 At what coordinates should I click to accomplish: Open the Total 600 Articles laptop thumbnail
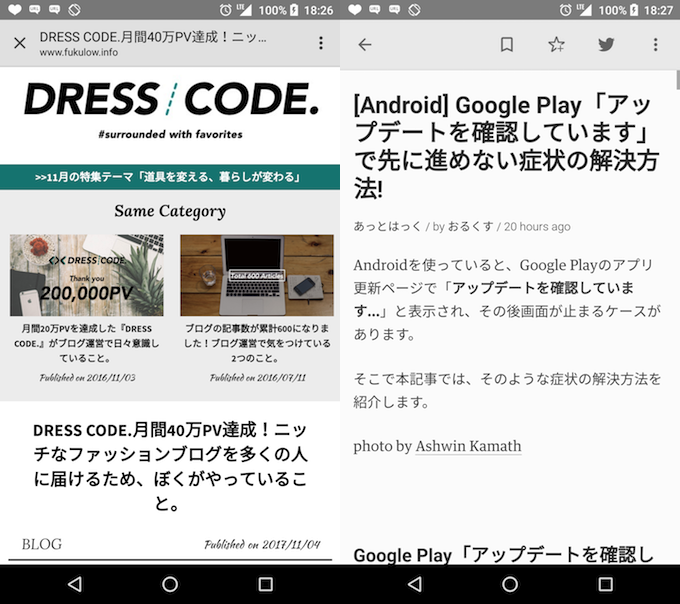click(x=257, y=275)
